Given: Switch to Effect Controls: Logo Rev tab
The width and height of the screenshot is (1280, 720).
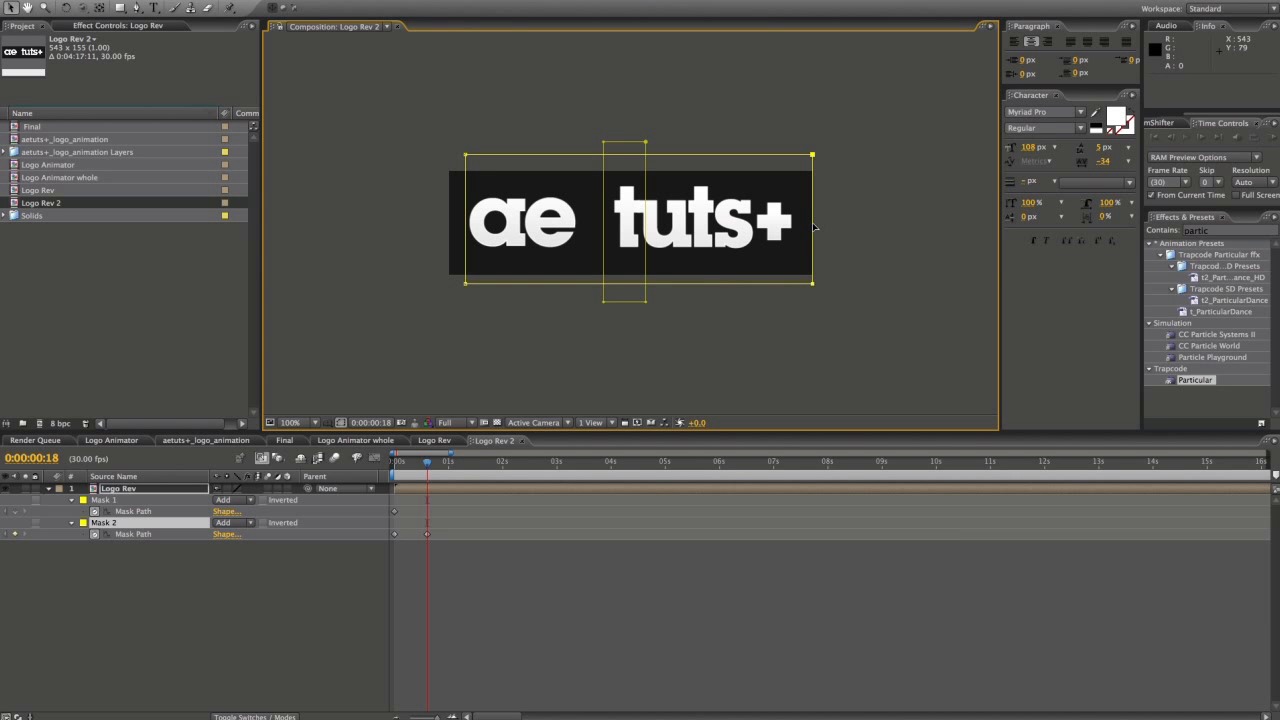Looking at the screenshot, I should 118,26.
